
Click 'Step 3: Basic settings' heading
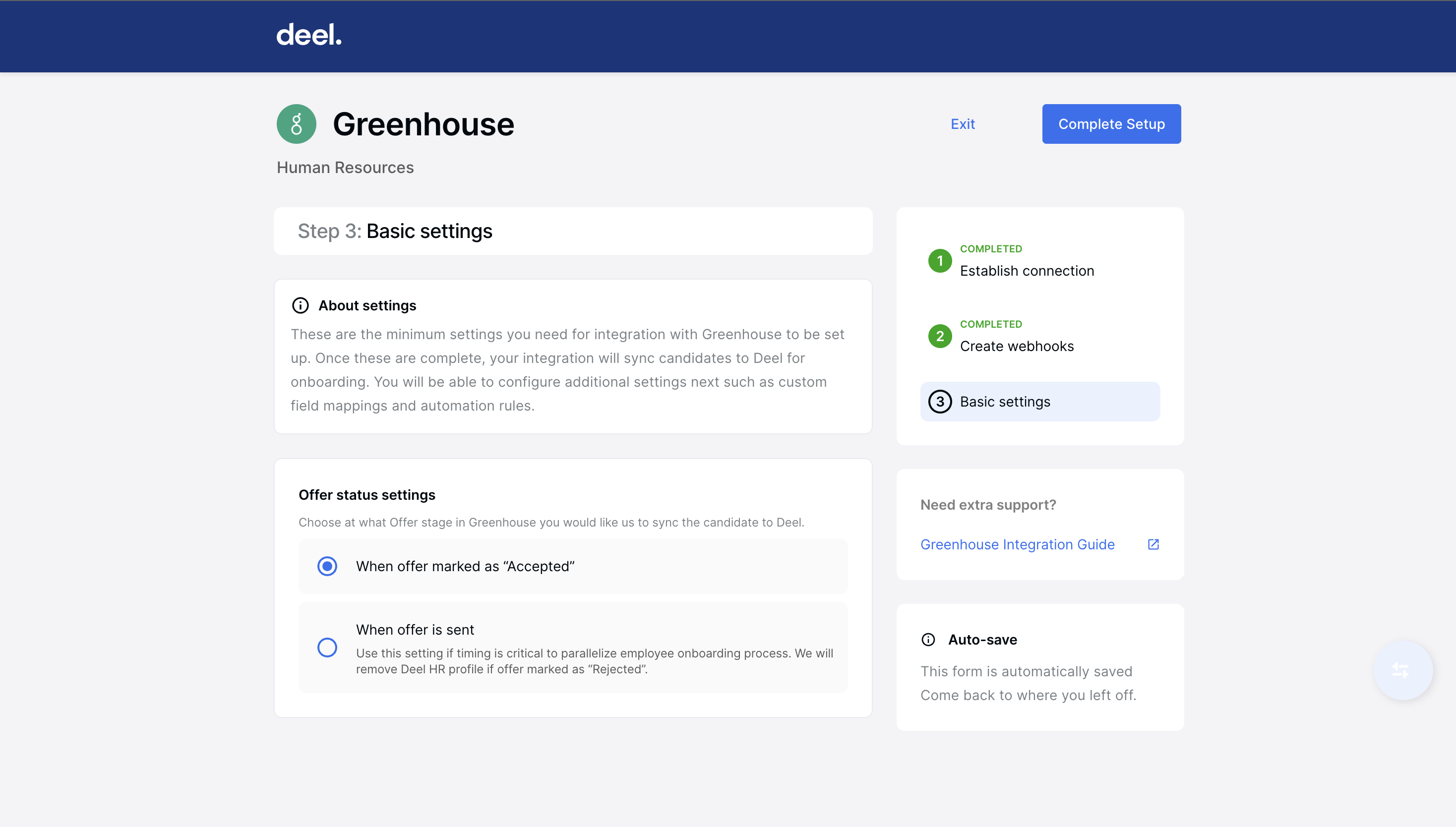point(395,231)
